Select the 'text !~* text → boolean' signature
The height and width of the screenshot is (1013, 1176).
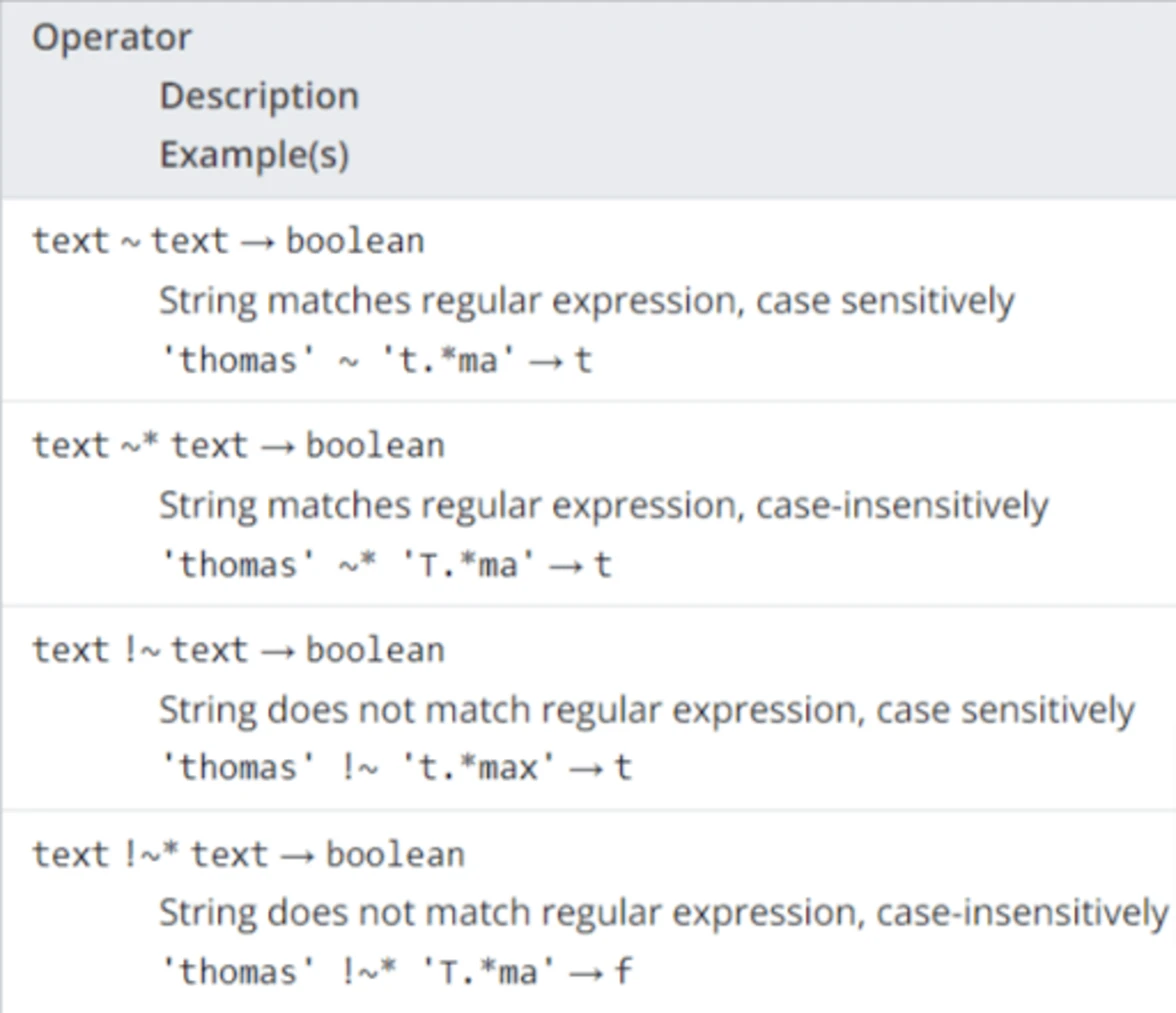tap(248, 855)
